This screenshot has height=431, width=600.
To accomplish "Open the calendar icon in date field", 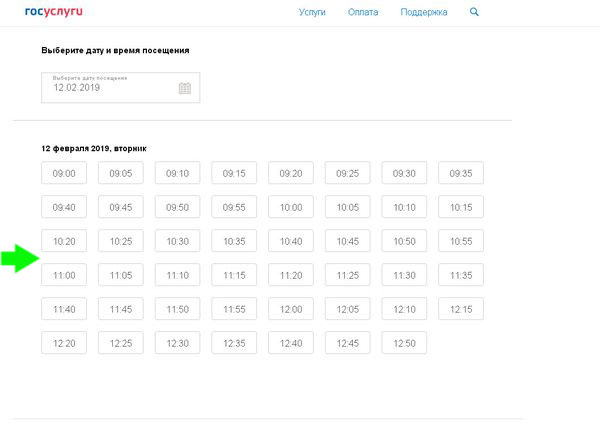I will pos(185,88).
